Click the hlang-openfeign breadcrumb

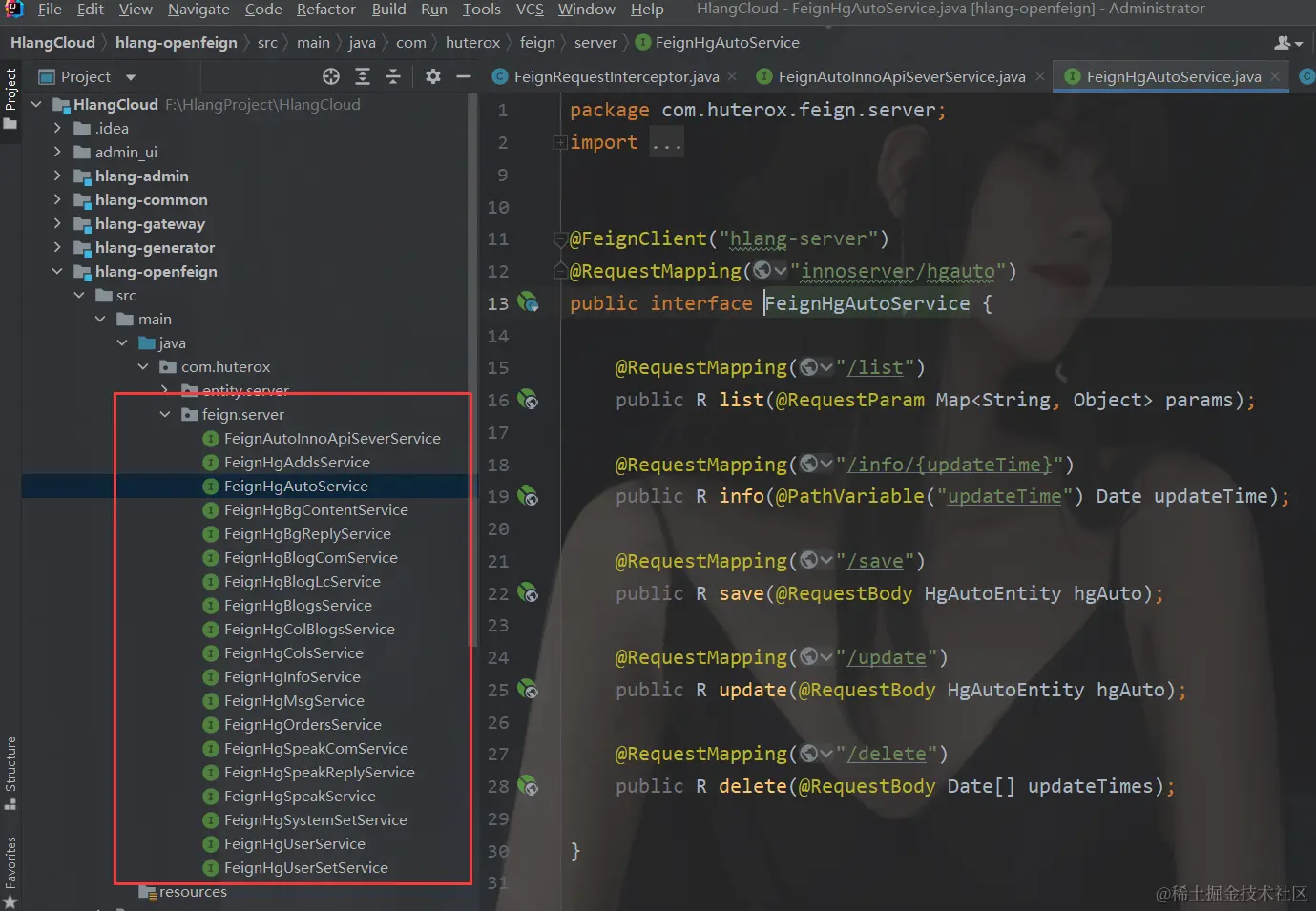click(x=177, y=43)
